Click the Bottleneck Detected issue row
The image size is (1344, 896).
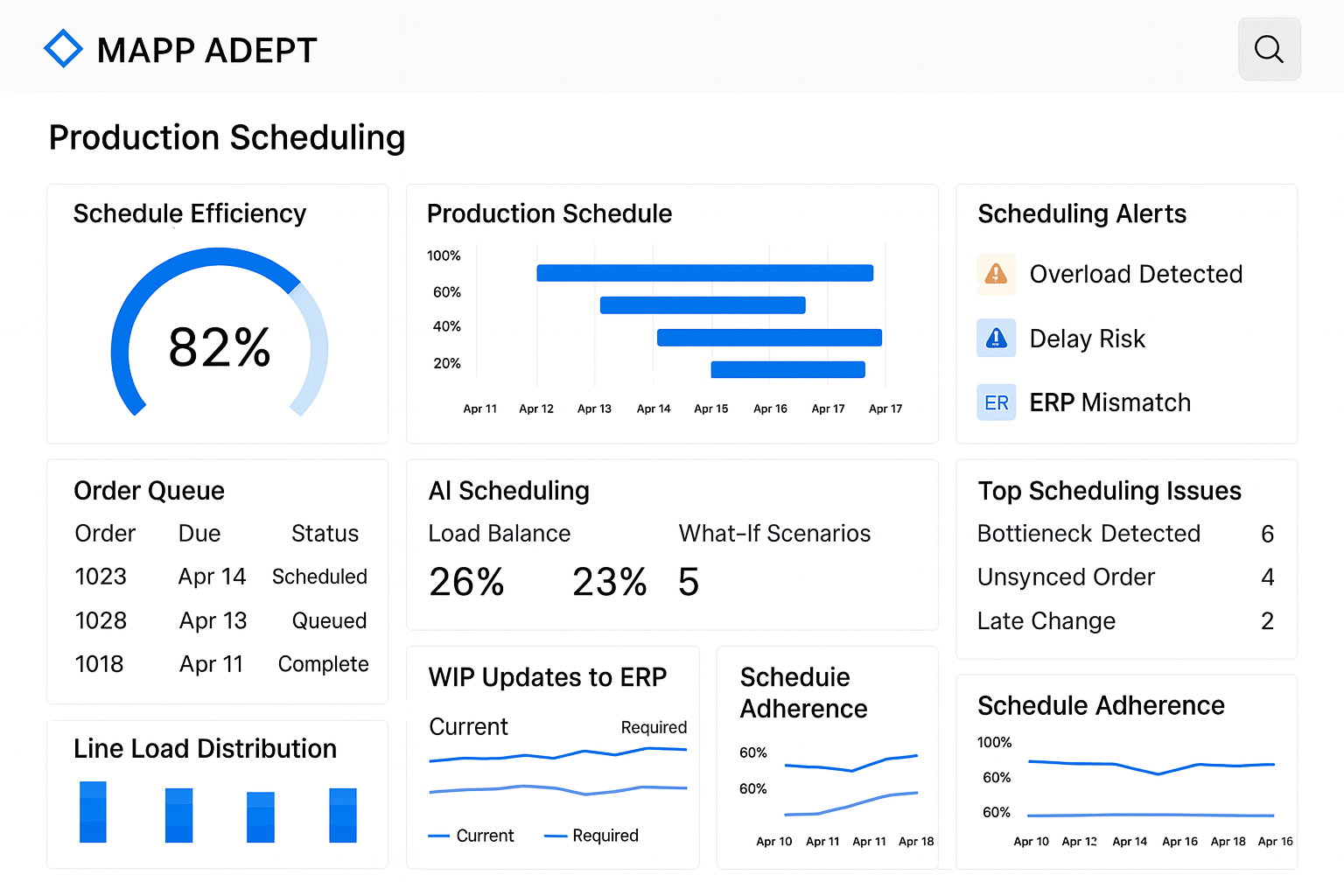pos(1088,534)
